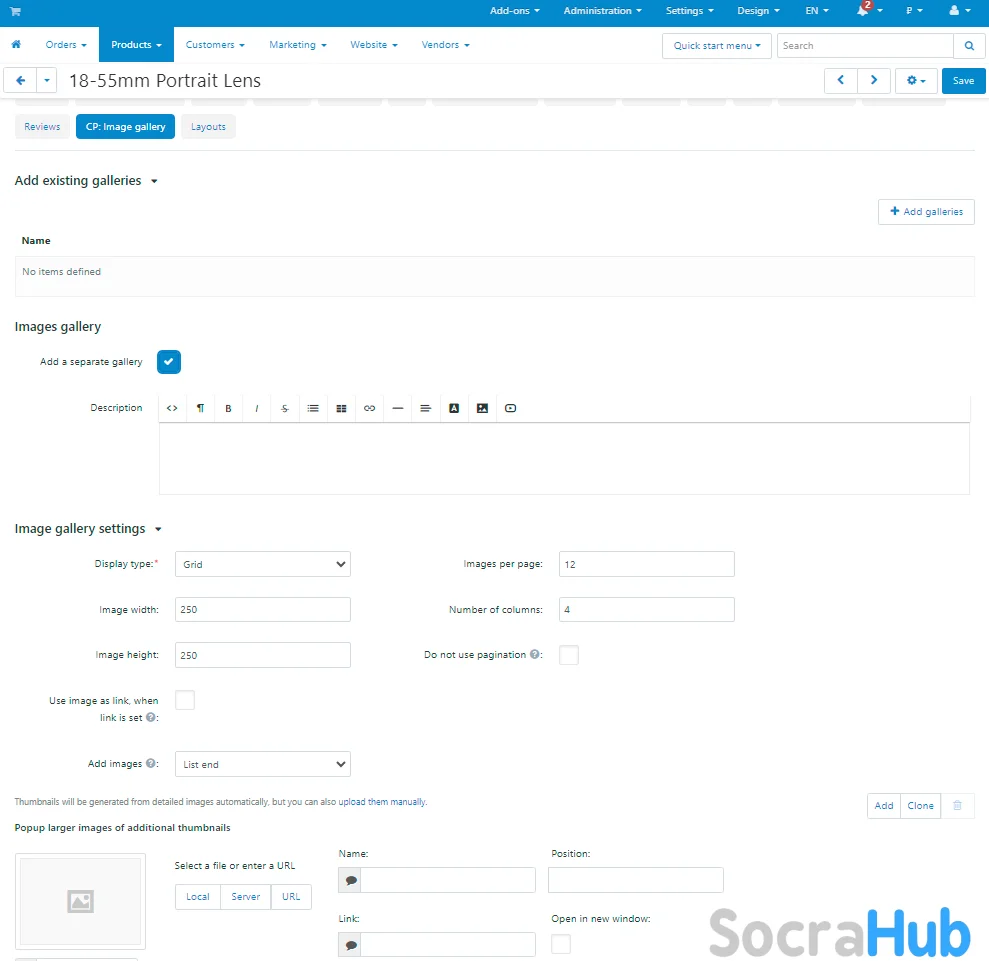Image resolution: width=989 pixels, height=961 pixels.
Task: Toggle HTML source code view in editor
Action: (x=172, y=409)
